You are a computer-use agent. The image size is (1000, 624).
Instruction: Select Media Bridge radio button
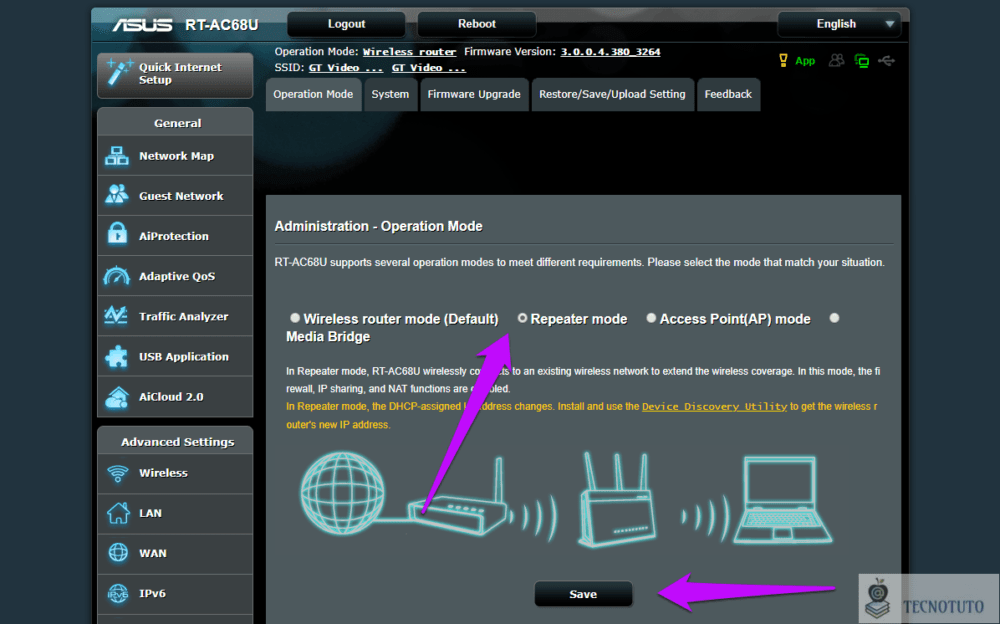834,318
